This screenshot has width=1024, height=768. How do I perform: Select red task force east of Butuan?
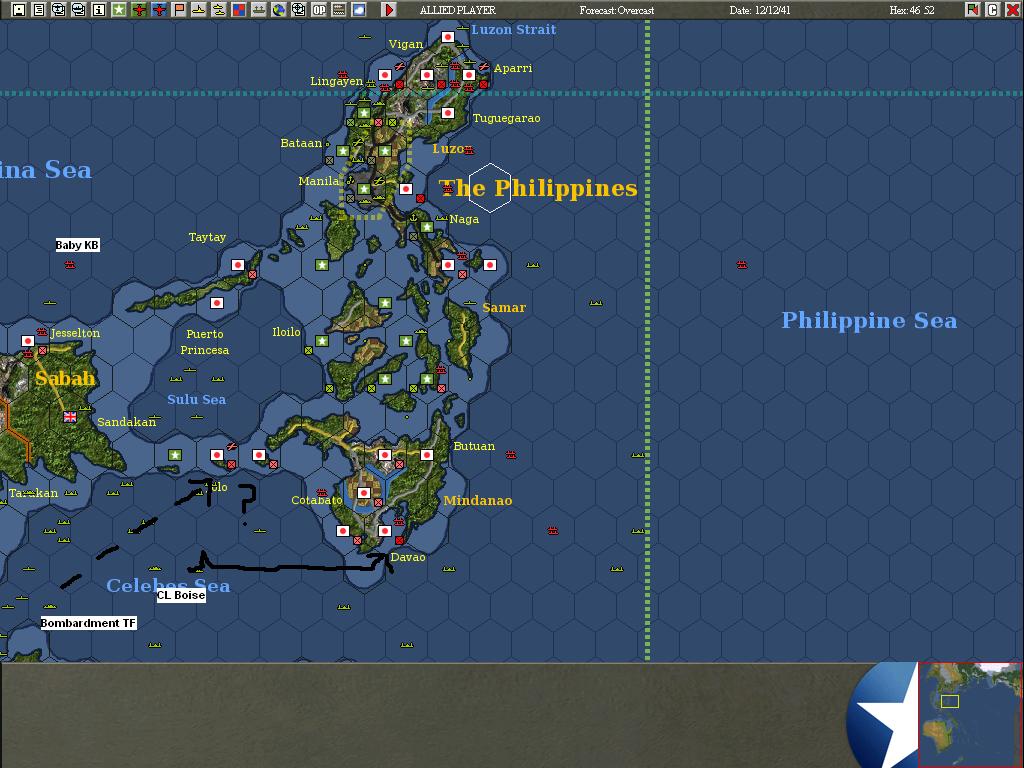[x=511, y=455]
